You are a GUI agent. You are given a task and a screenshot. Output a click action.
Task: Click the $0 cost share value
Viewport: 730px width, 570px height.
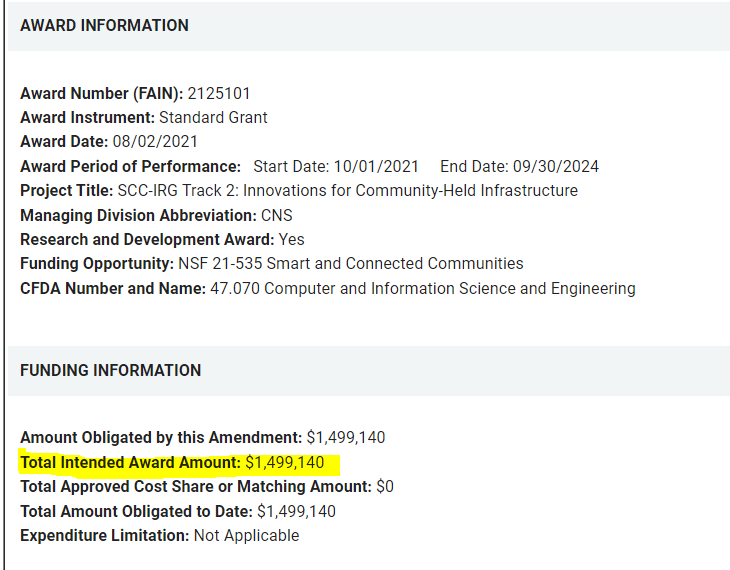coord(385,487)
